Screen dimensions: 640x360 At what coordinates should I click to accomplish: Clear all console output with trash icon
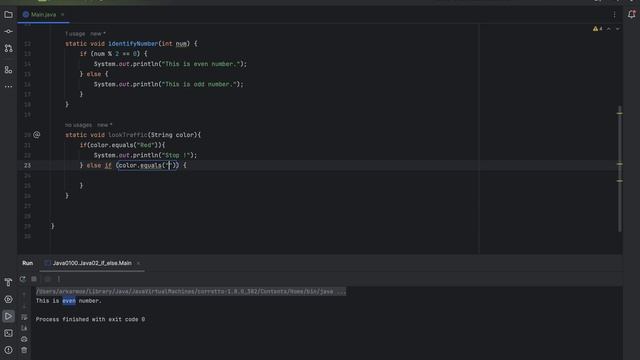tap(24, 350)
